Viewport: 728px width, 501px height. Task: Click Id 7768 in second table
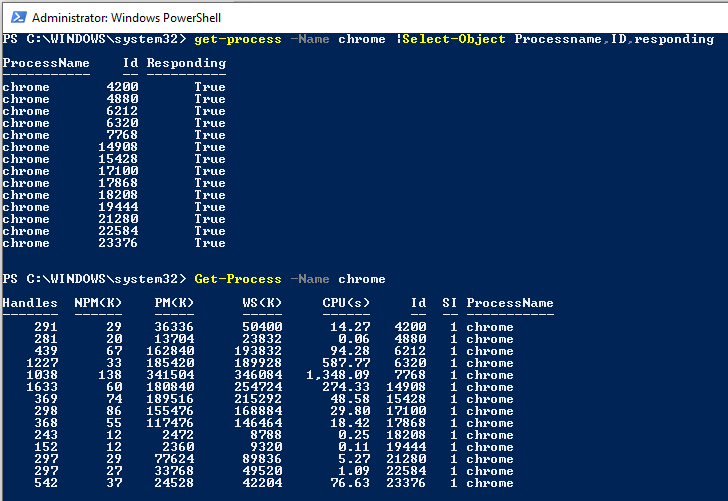tap(410, 375)
